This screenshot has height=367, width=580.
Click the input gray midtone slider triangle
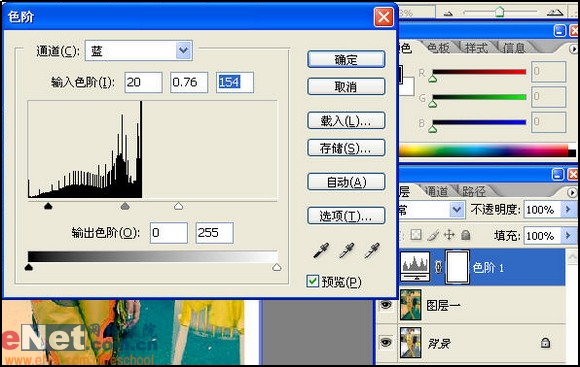pos(125,206)
